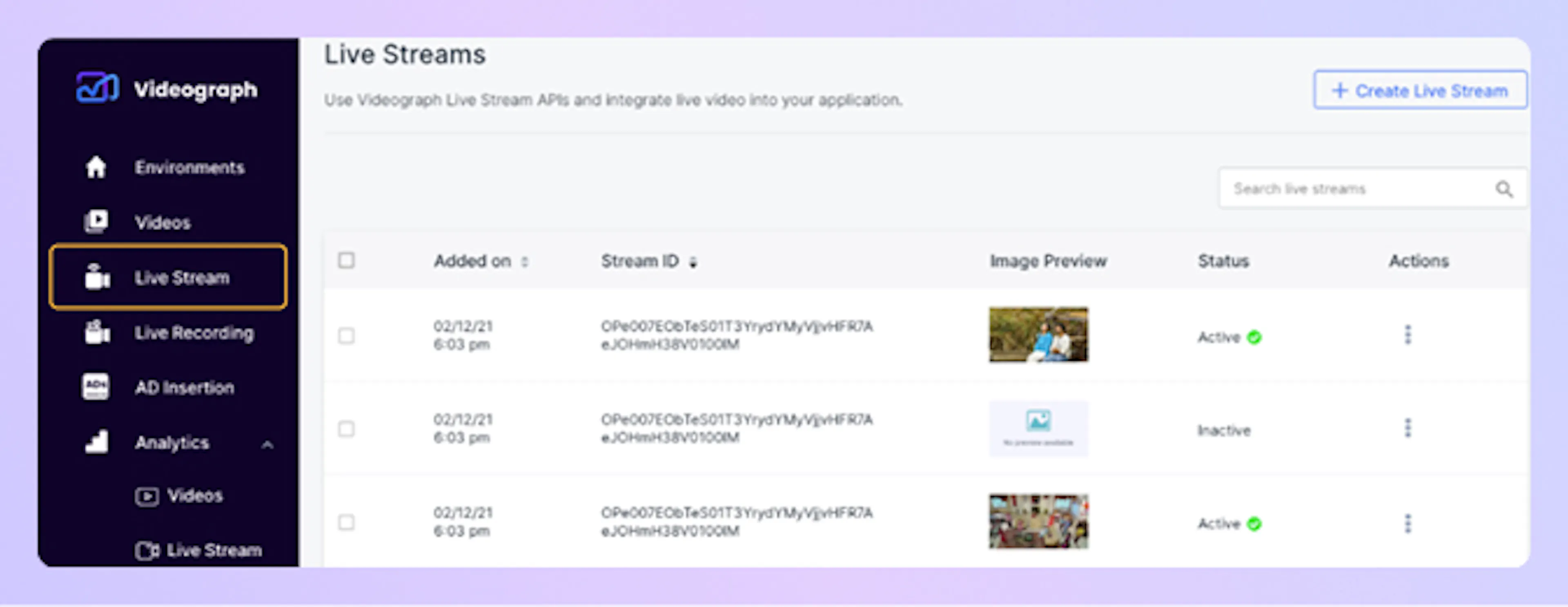Click the Analytics Videos sub-item play icon
This screenshot has width=1568, height=607.
pyautogui.click(x=147, y=496)
